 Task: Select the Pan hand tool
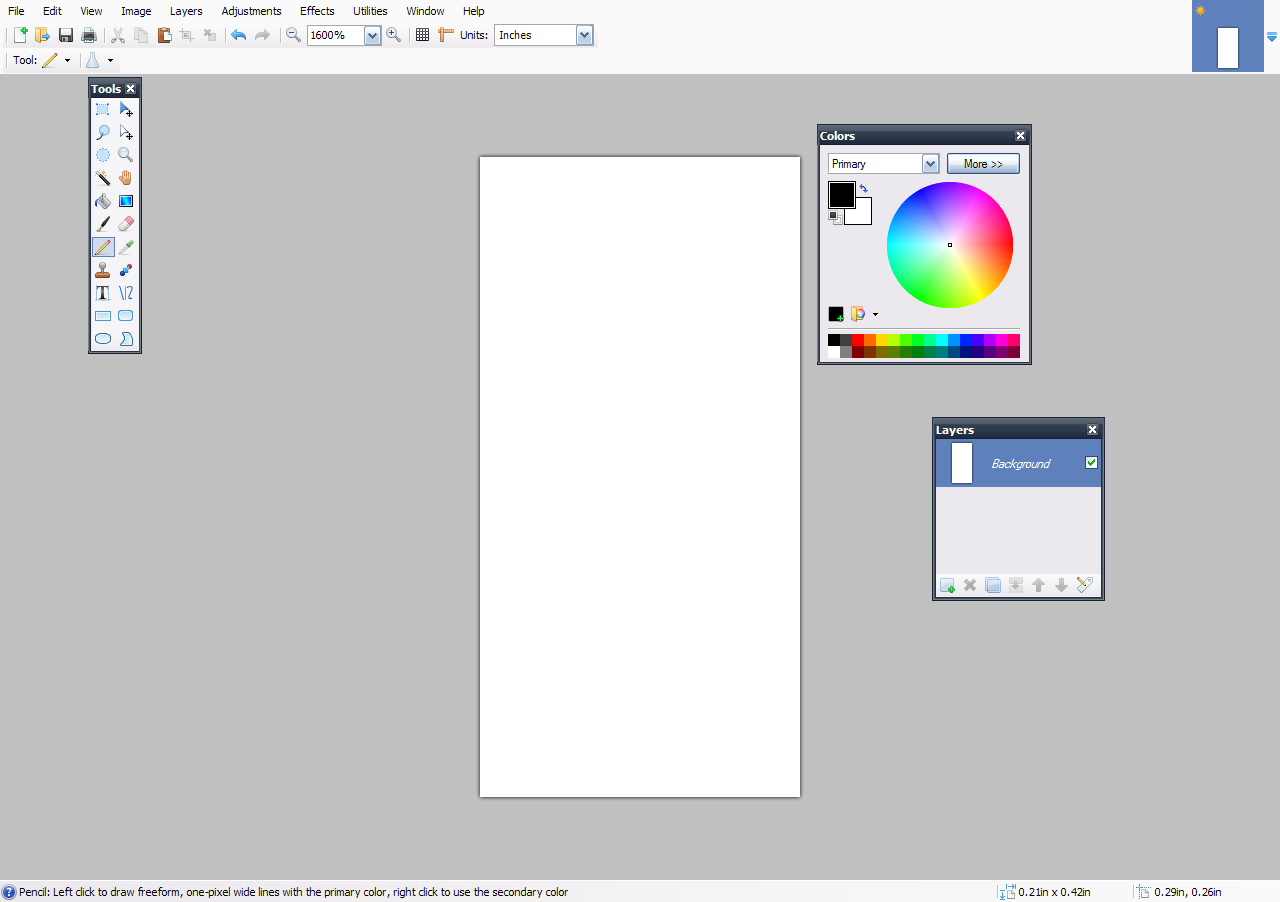pos(126,178)
